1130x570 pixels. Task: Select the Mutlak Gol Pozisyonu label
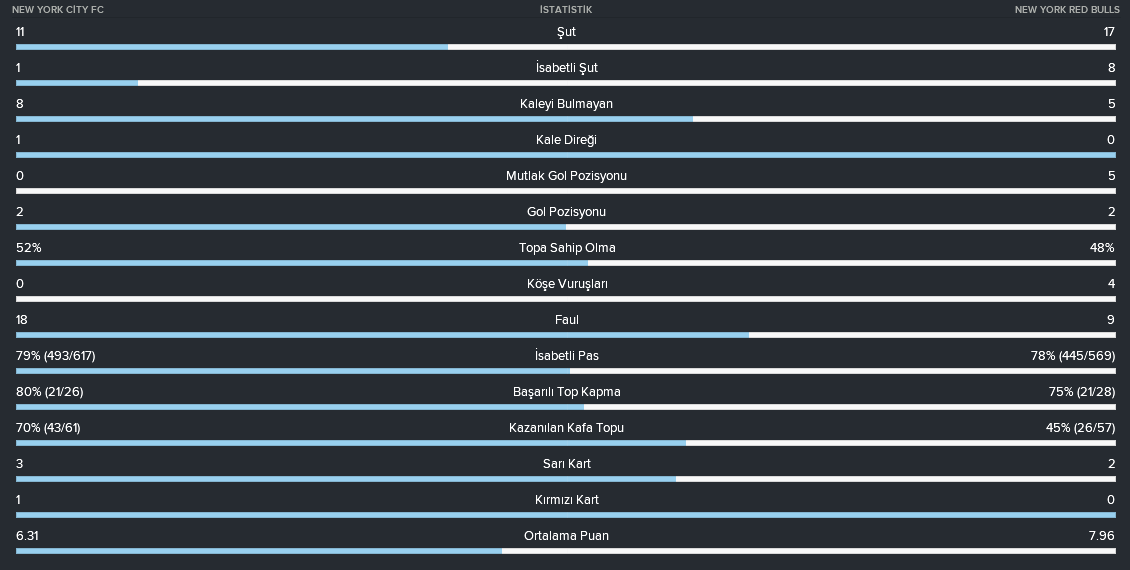(566, 176)
